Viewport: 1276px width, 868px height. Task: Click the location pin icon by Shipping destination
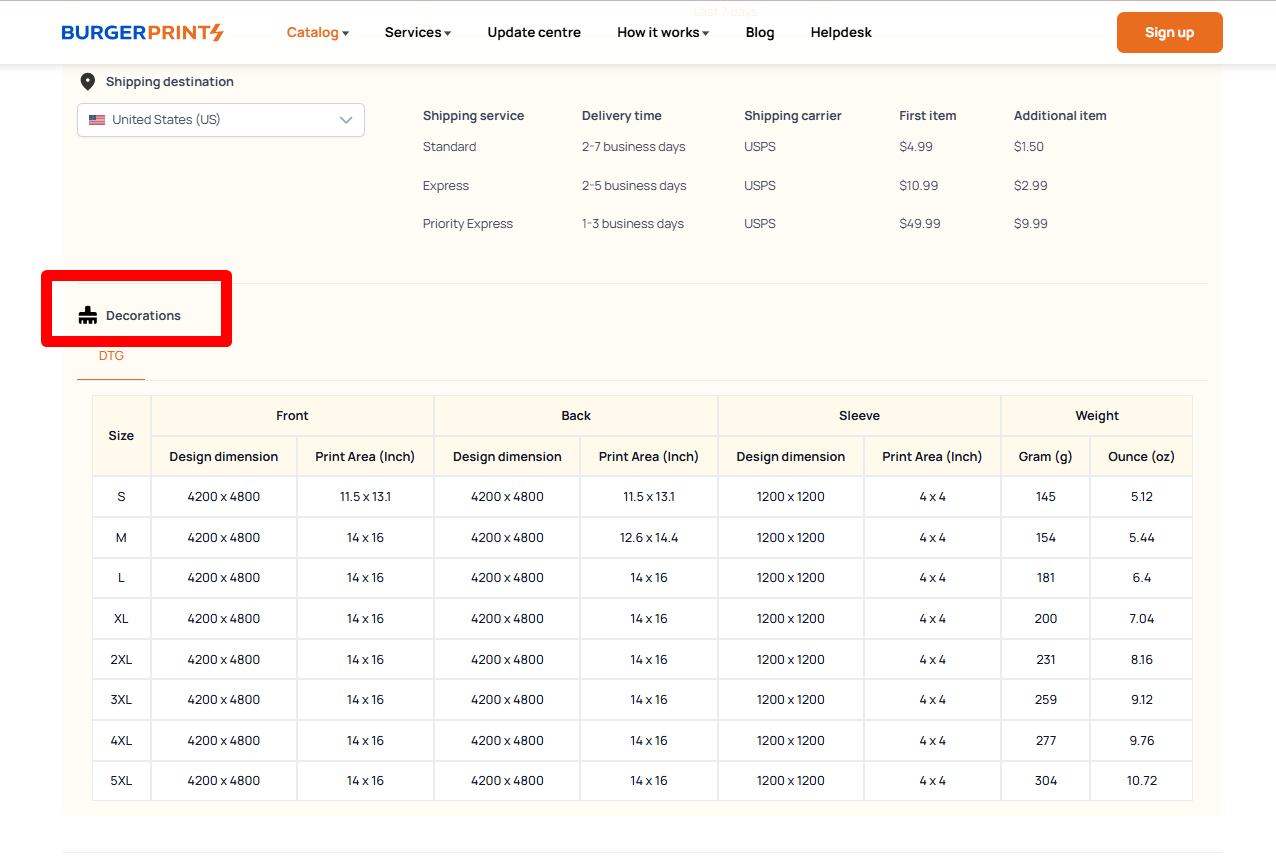[88, 82]
